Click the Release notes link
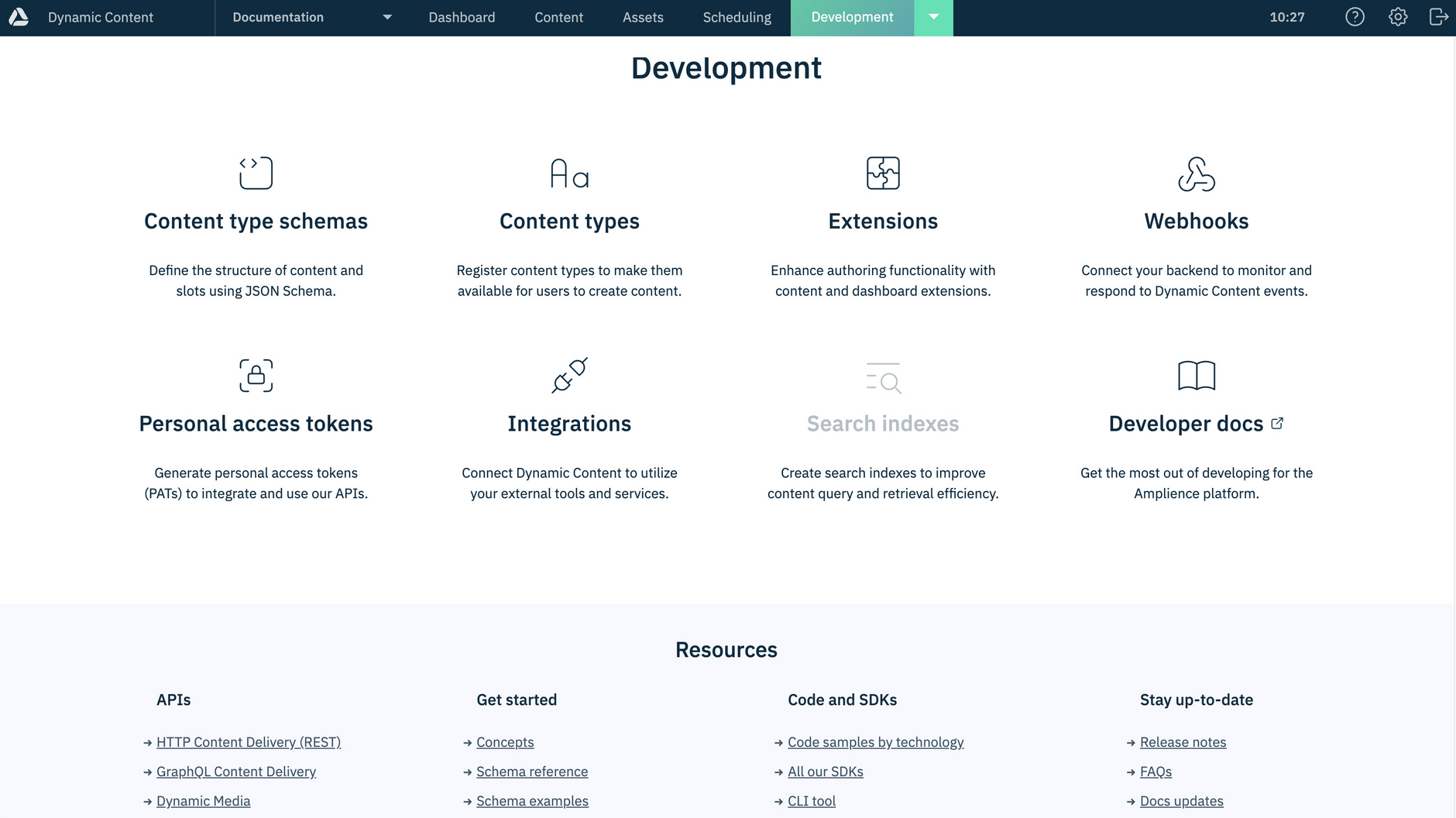The height and width of the screenshot is (818, 1456). pyautogui.click(x=1183, y=741)
